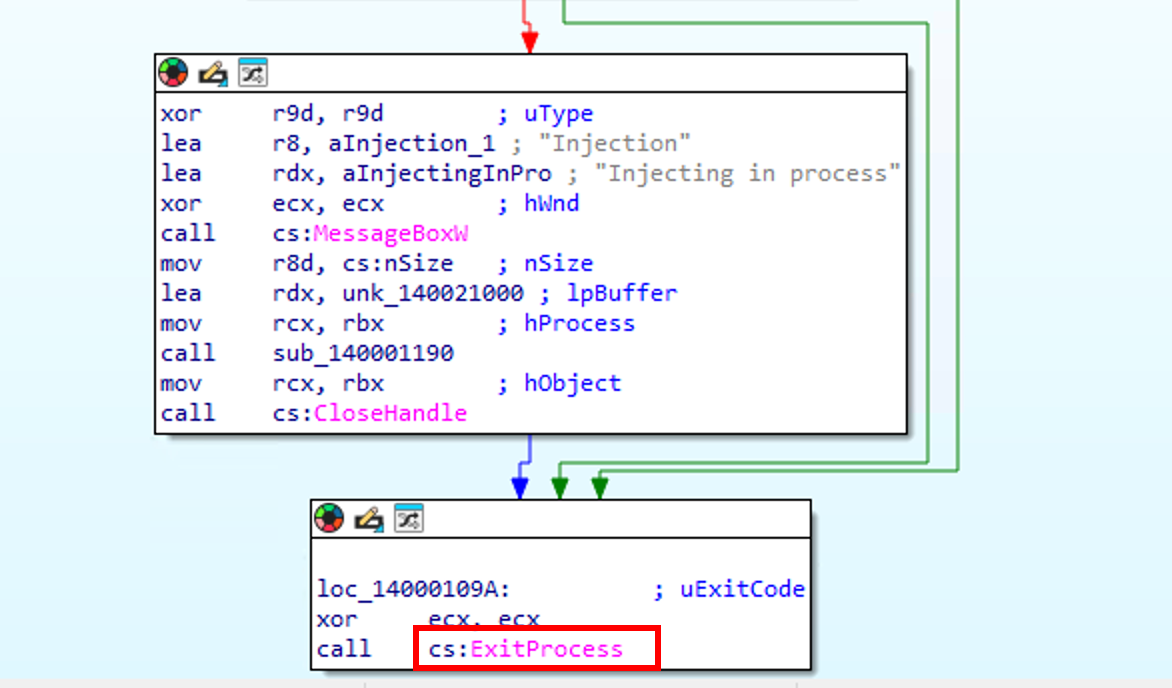Click the group nodes icon in the ExitProcess block
This screenshot has height=688, width=1172.
(408, 518)
